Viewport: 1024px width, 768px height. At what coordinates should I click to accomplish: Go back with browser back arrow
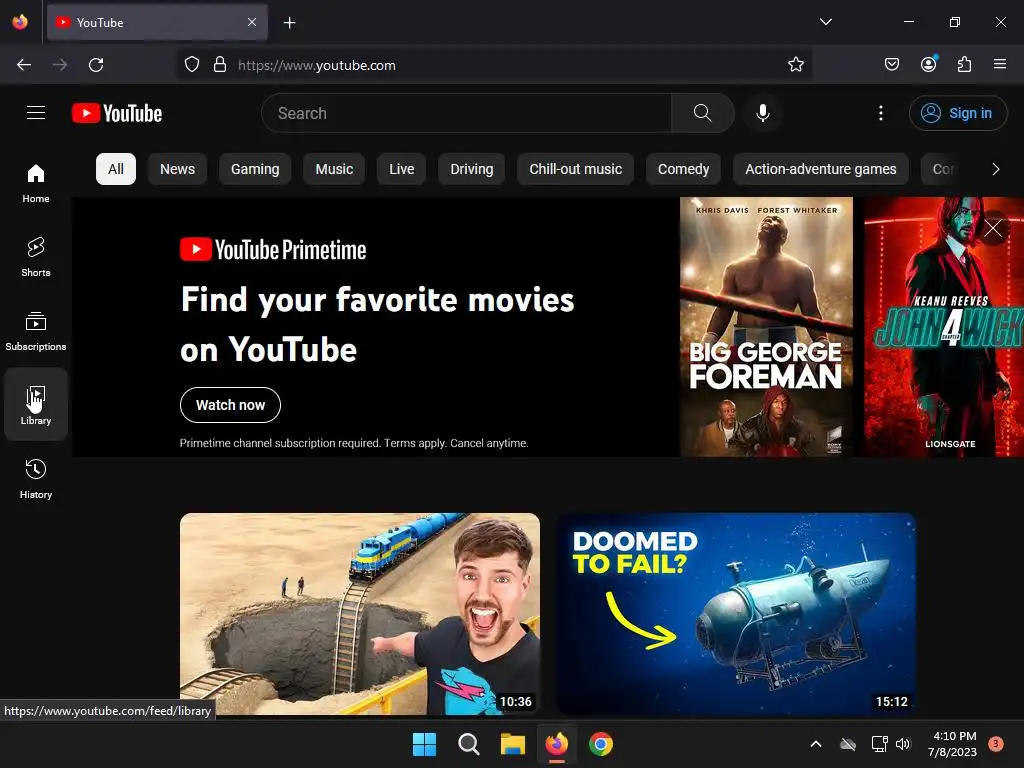[x=24, y=65]
